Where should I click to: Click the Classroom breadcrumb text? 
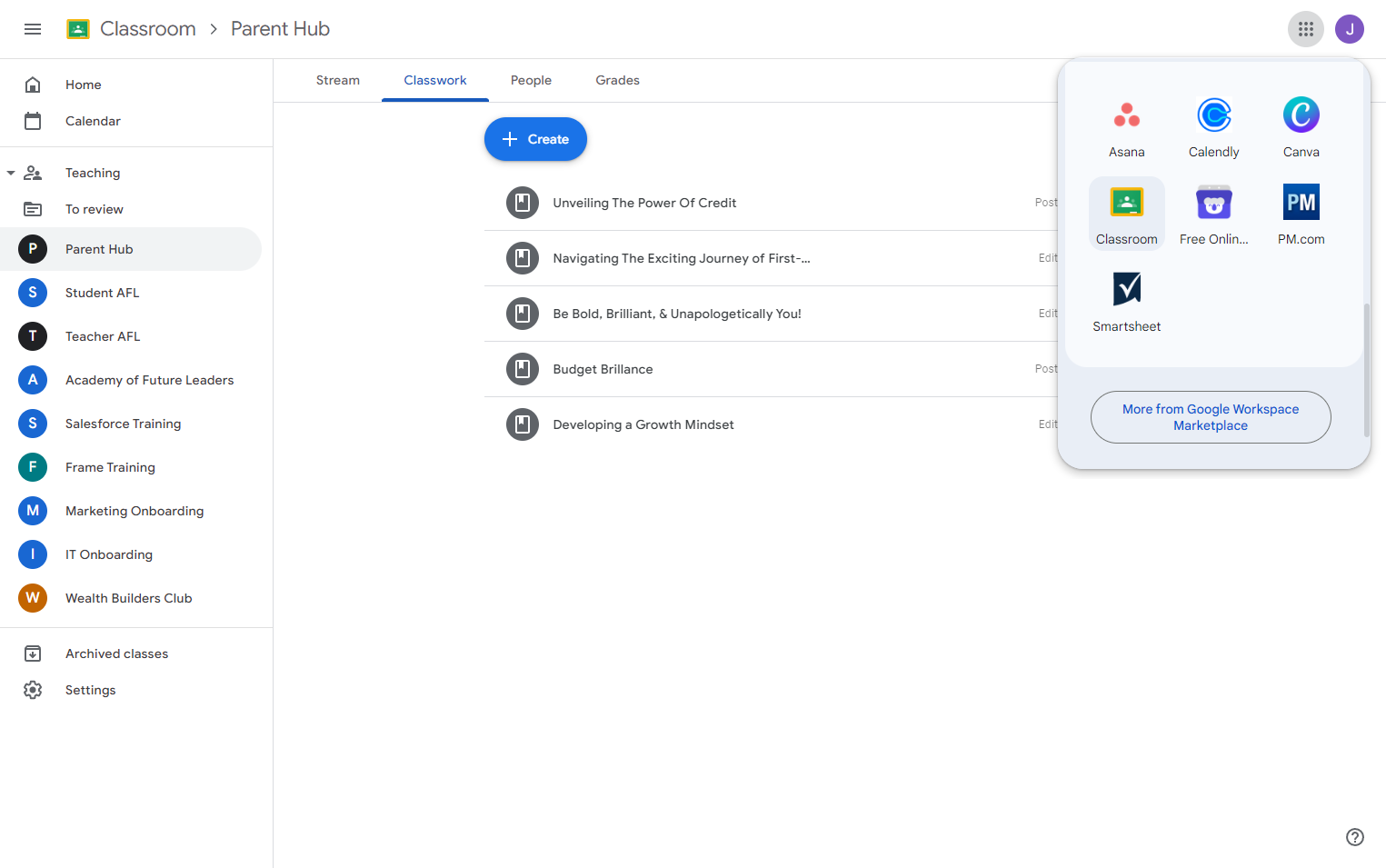coord(148,29)
